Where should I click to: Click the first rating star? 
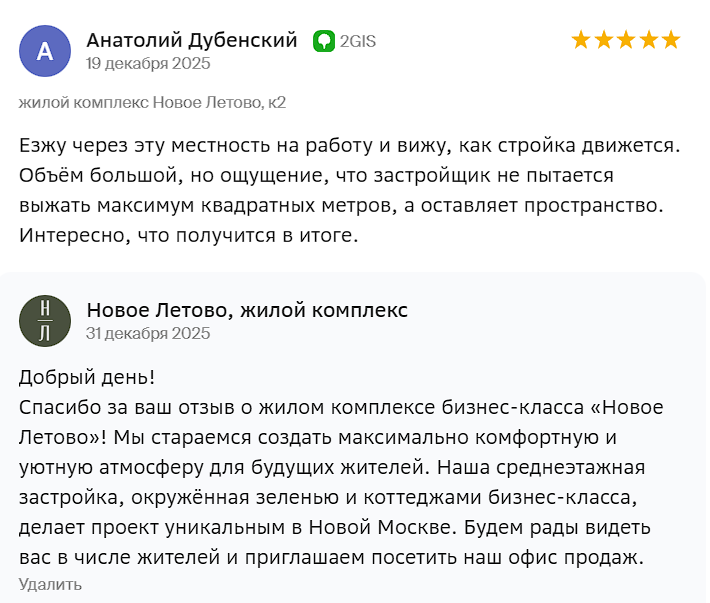[x=581, y=40]
